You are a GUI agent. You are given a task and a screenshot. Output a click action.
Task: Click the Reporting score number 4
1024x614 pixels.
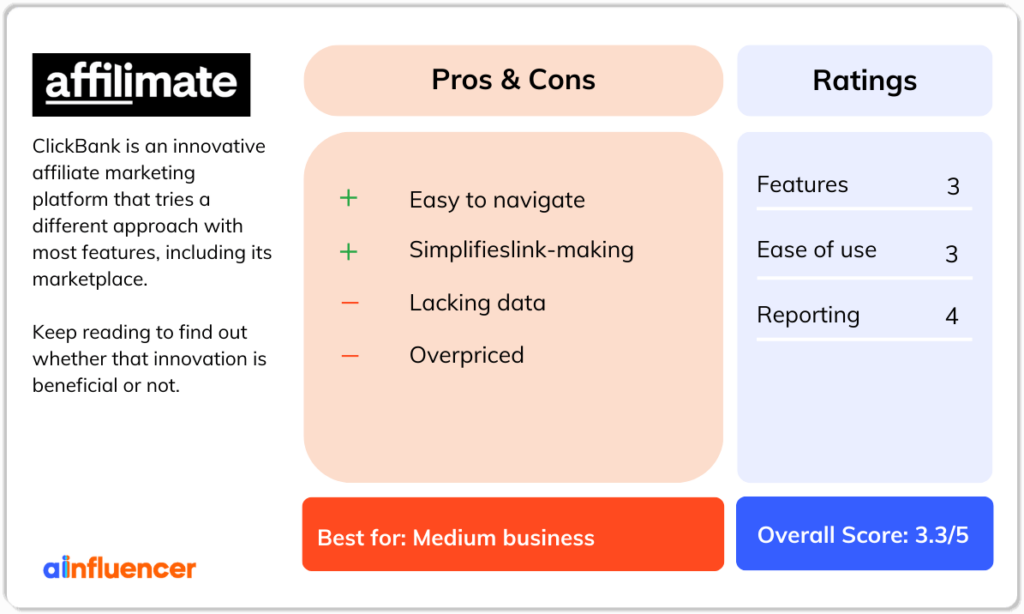[952, 316]
